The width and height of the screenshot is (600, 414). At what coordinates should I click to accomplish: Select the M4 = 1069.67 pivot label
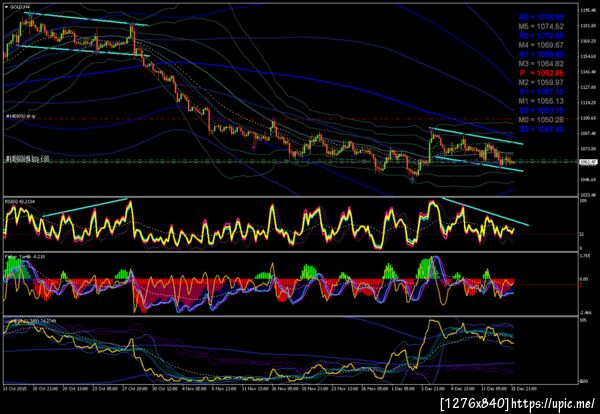click(541, 45)
